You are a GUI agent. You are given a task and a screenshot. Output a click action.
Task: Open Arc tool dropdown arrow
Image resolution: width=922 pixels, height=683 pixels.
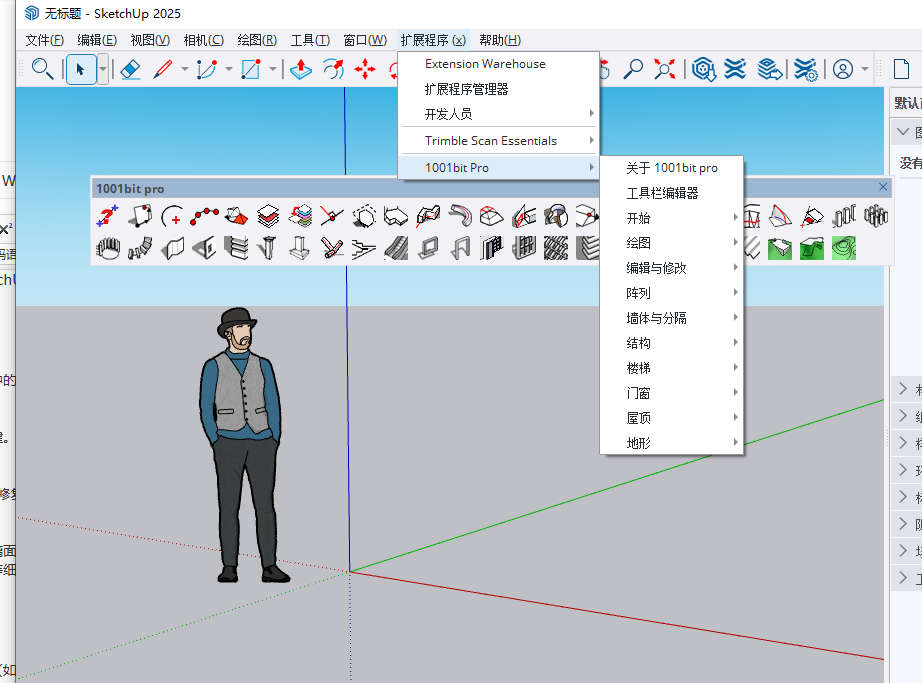229,69
